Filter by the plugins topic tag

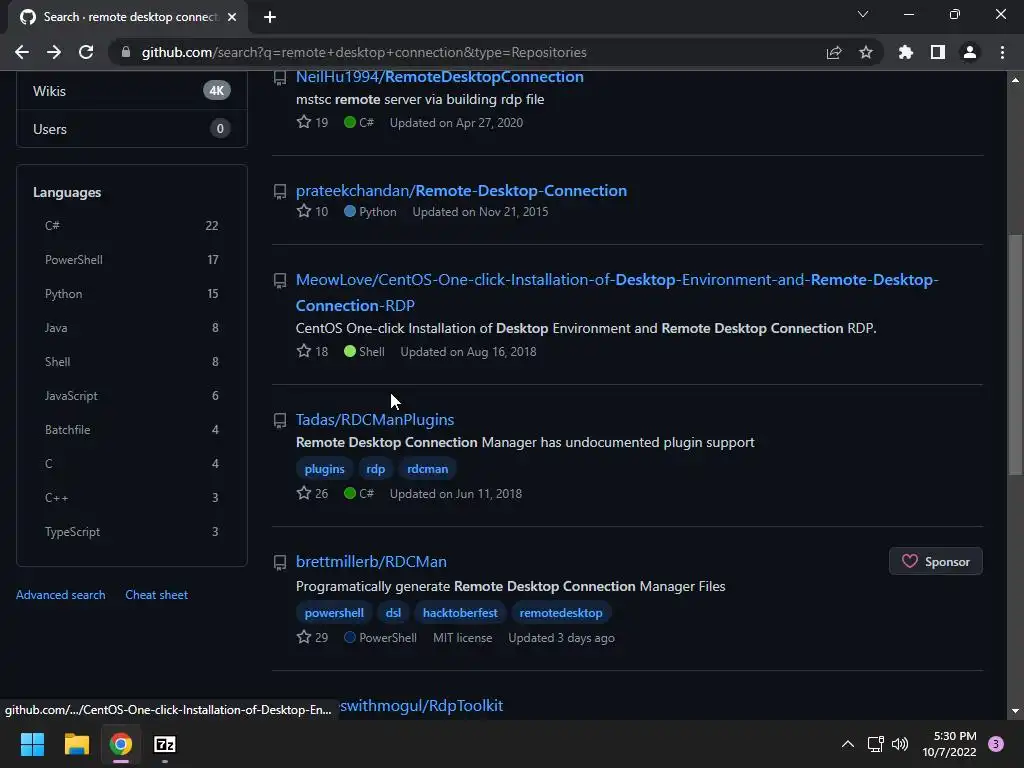point(325,469)
